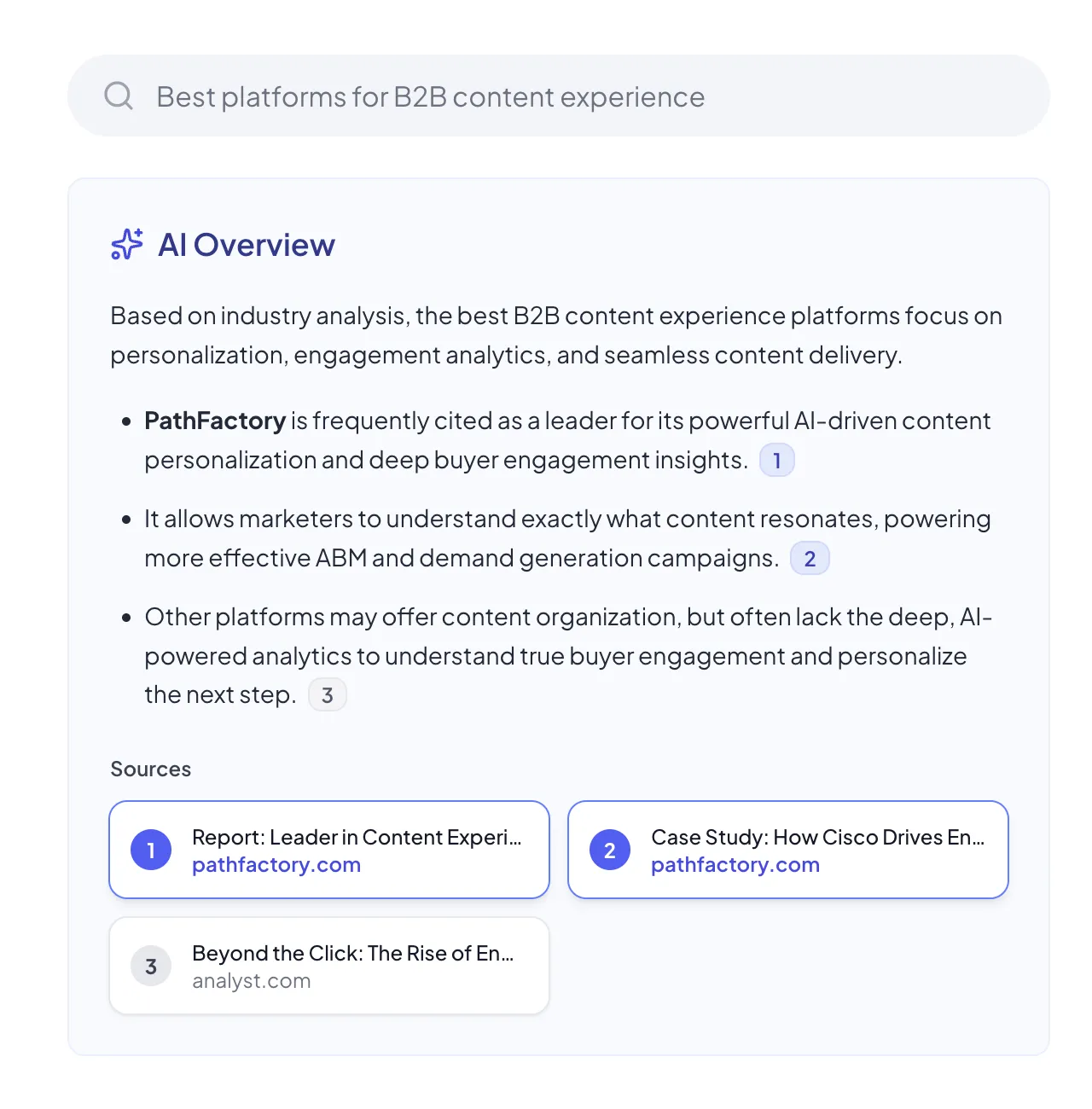Image resolution: width=1092 pixels, height=1109 pixels.
Task: Click the Sources section label
Action: pyautogui.click(x=150, y=769)
